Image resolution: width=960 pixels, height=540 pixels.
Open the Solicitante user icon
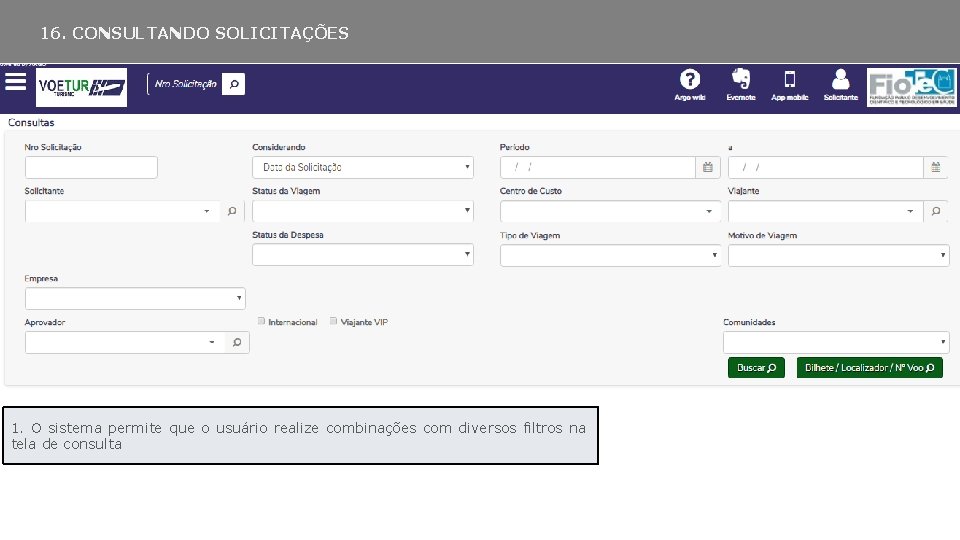tap(841, 85)
